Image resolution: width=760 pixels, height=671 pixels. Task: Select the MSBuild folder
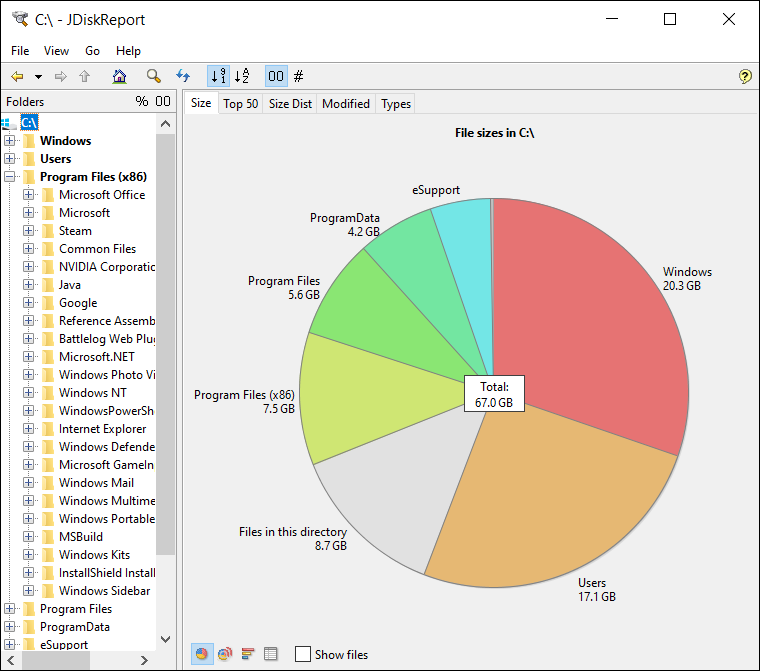coord(81,537)
